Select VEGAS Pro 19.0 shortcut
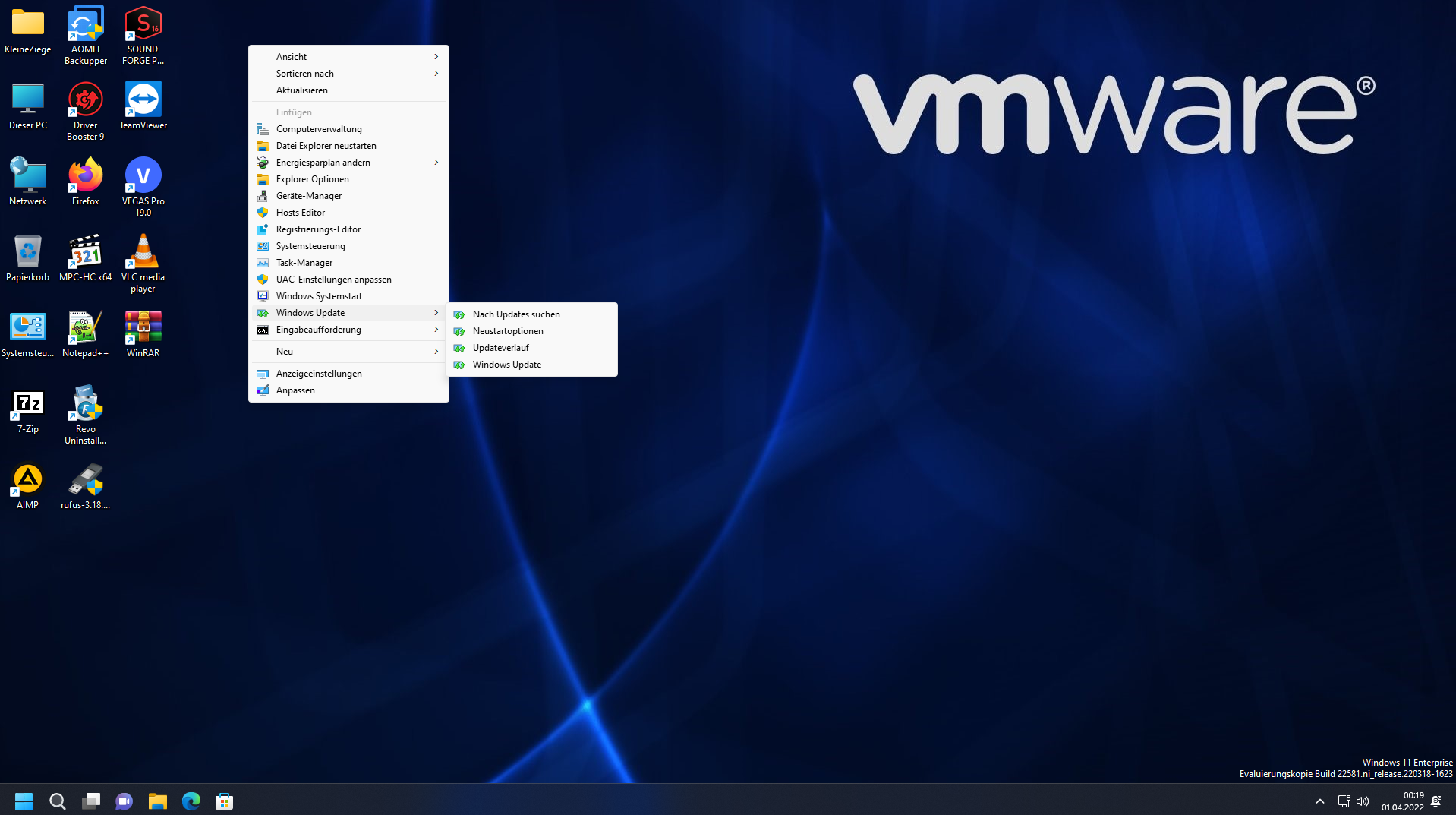This screenshot has width=1456, height=815. pyautogui.click(x=143, y=188)
